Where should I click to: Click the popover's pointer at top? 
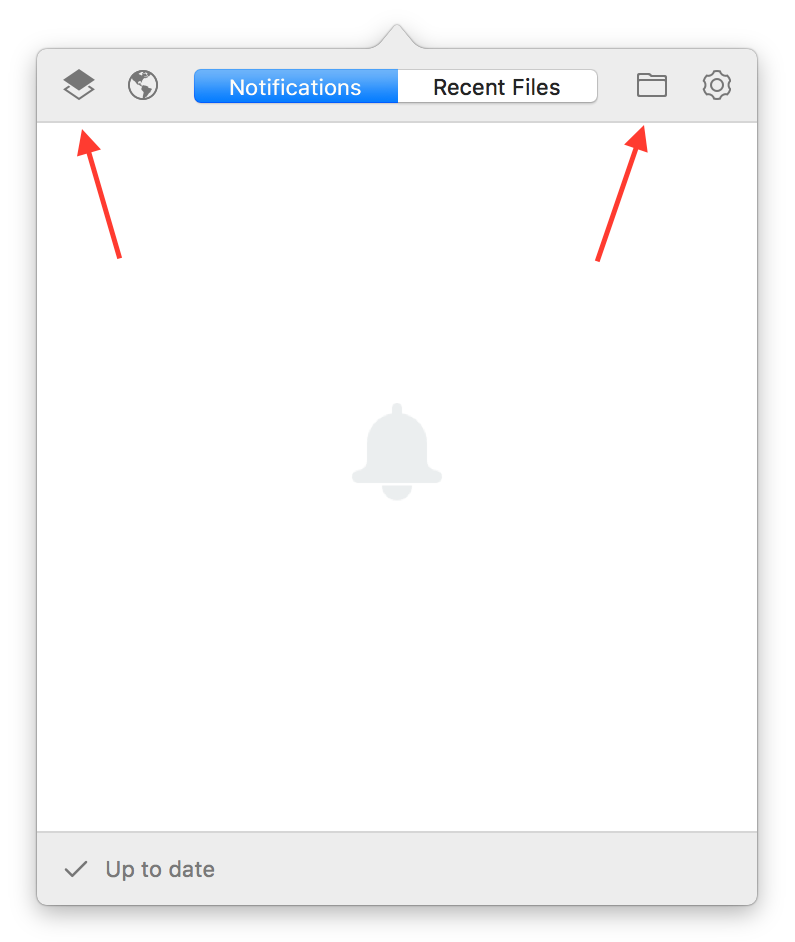[x=397, y=37]
